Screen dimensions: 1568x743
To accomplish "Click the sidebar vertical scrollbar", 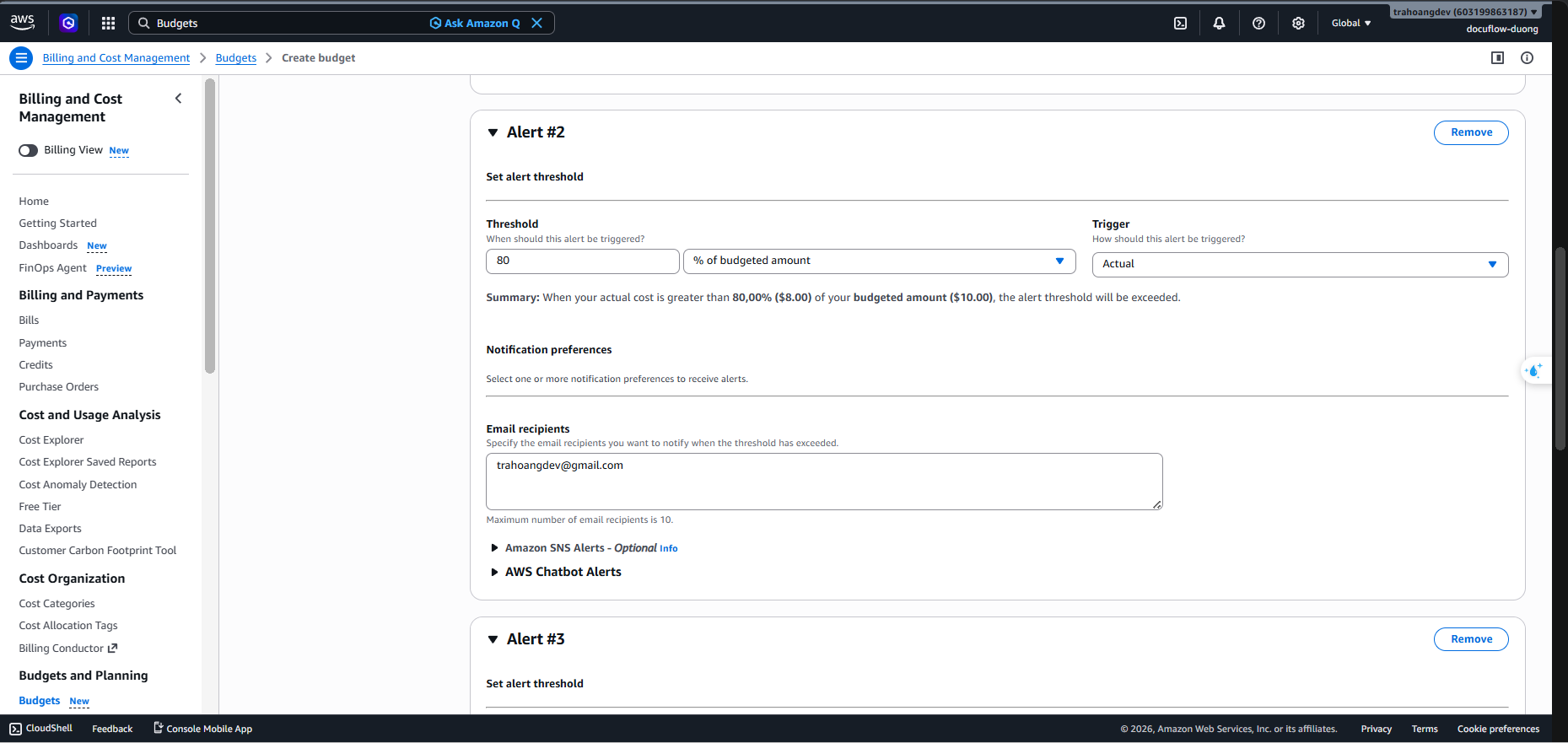I will coord(210,226).
